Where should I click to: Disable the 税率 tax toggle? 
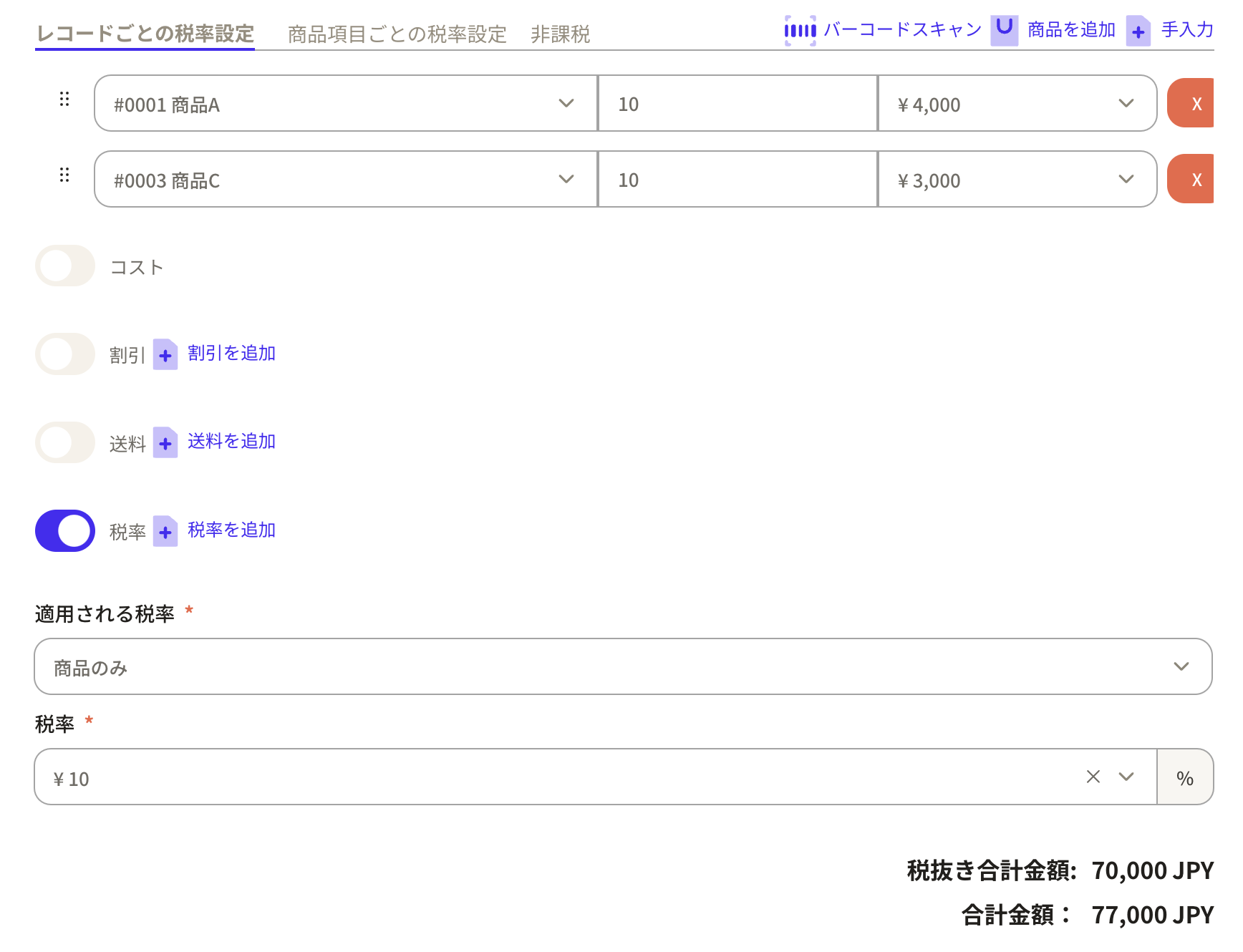(65, 531)
